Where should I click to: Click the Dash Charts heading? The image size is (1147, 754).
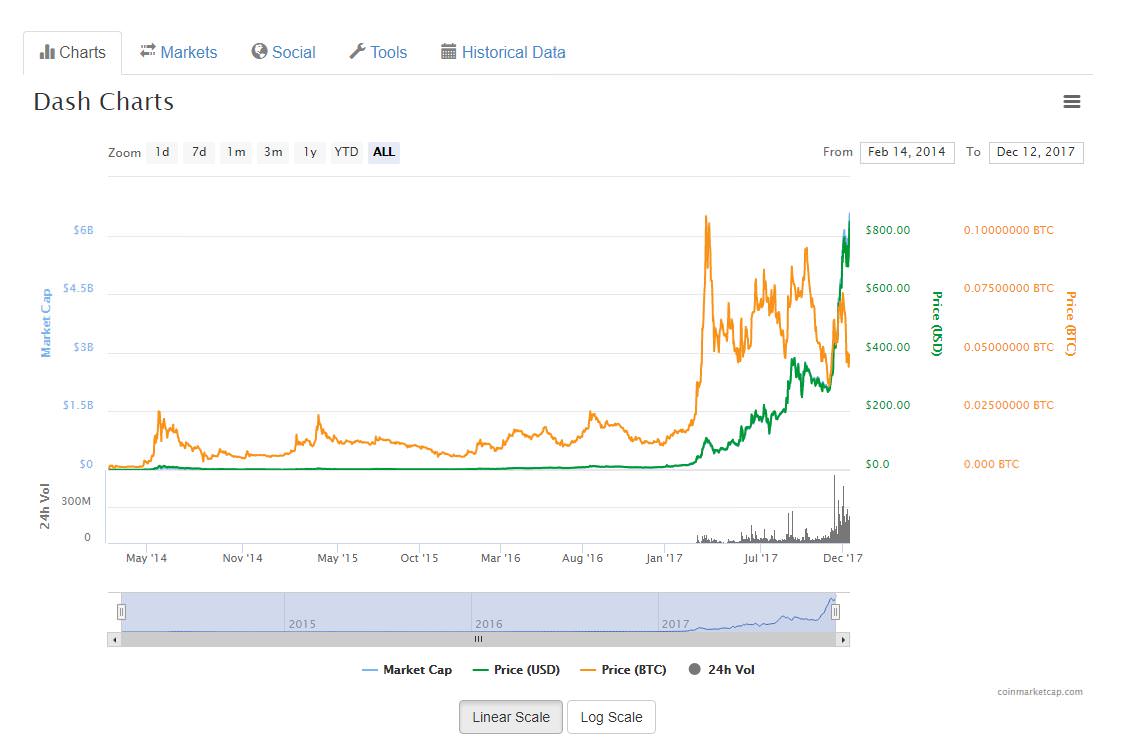(104, 102)
